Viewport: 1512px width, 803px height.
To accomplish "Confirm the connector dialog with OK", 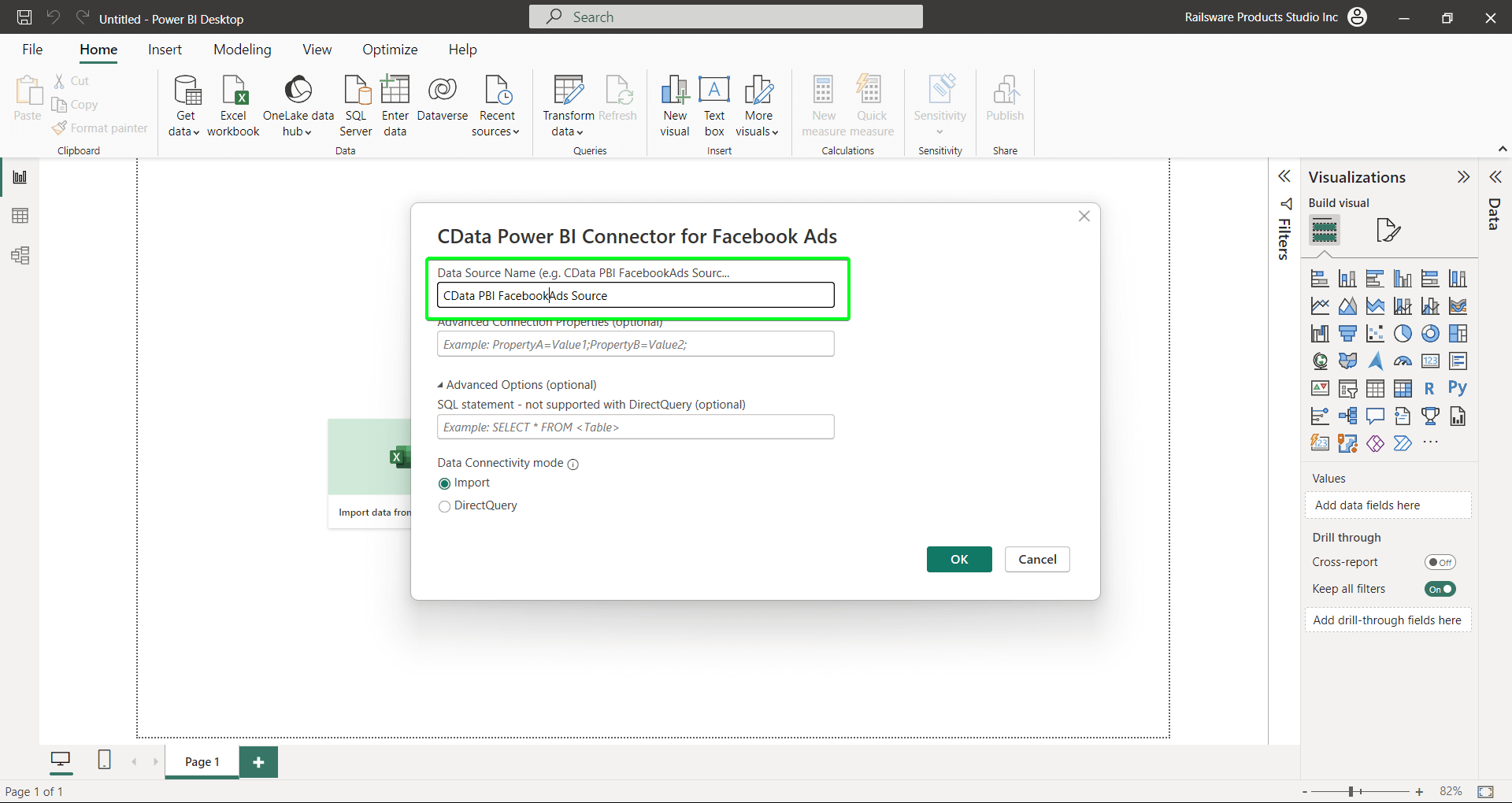I will (959, 559).
